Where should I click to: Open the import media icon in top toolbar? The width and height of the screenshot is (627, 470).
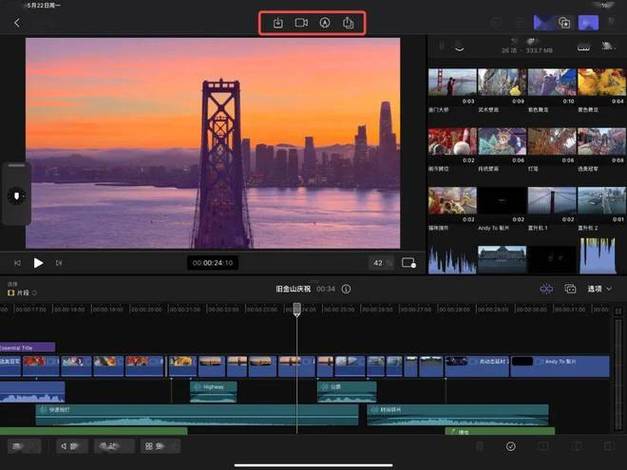(x=278, y=23)
